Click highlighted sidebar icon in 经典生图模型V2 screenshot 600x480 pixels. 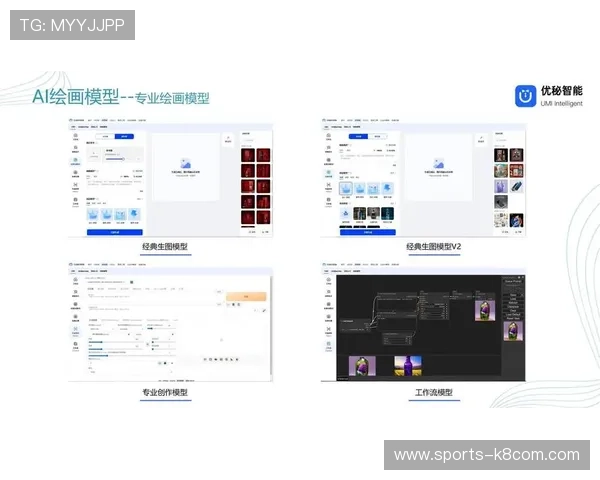pos(328,174)
